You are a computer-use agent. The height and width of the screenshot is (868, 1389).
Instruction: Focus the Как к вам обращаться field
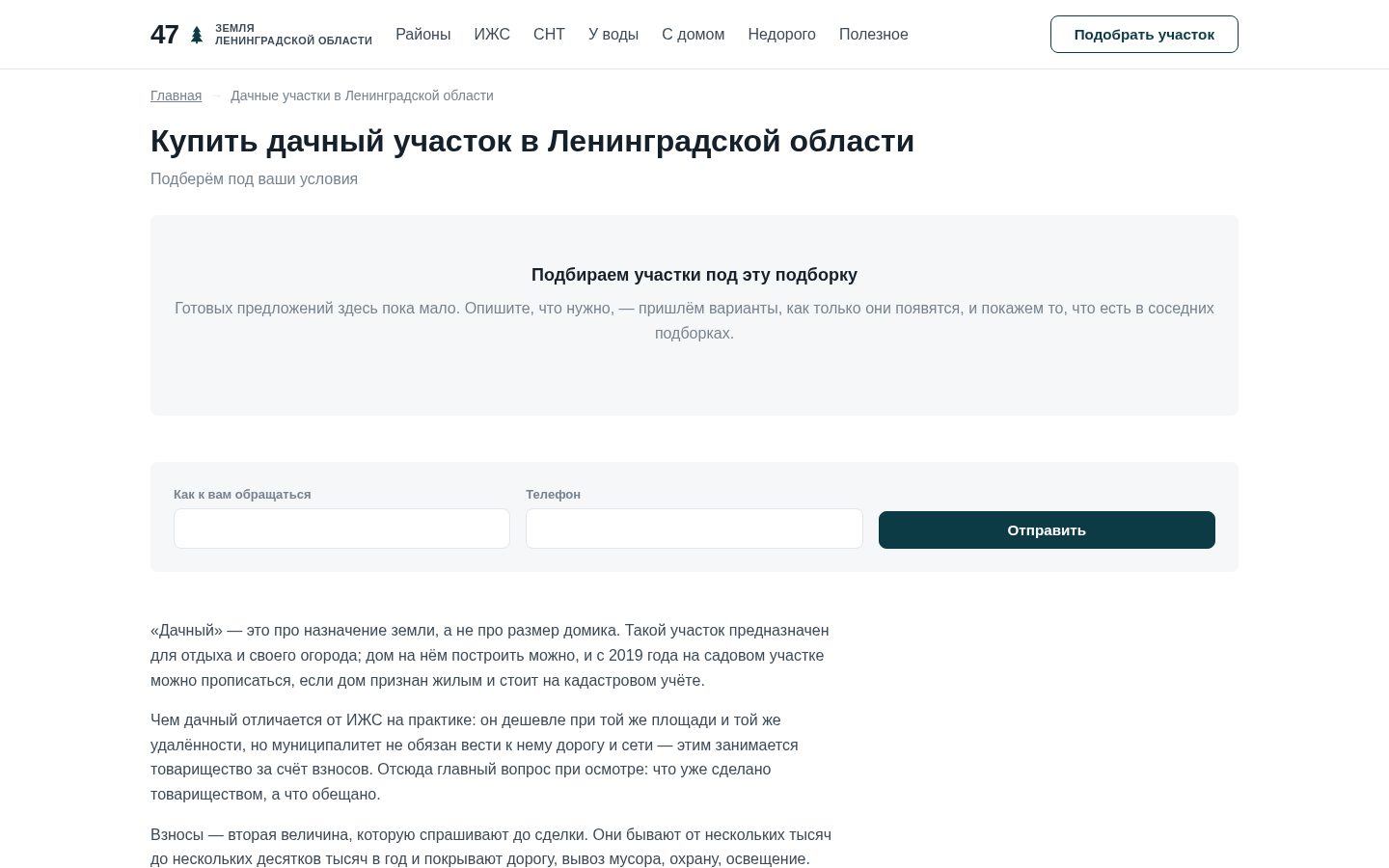(x=341, y=529)
